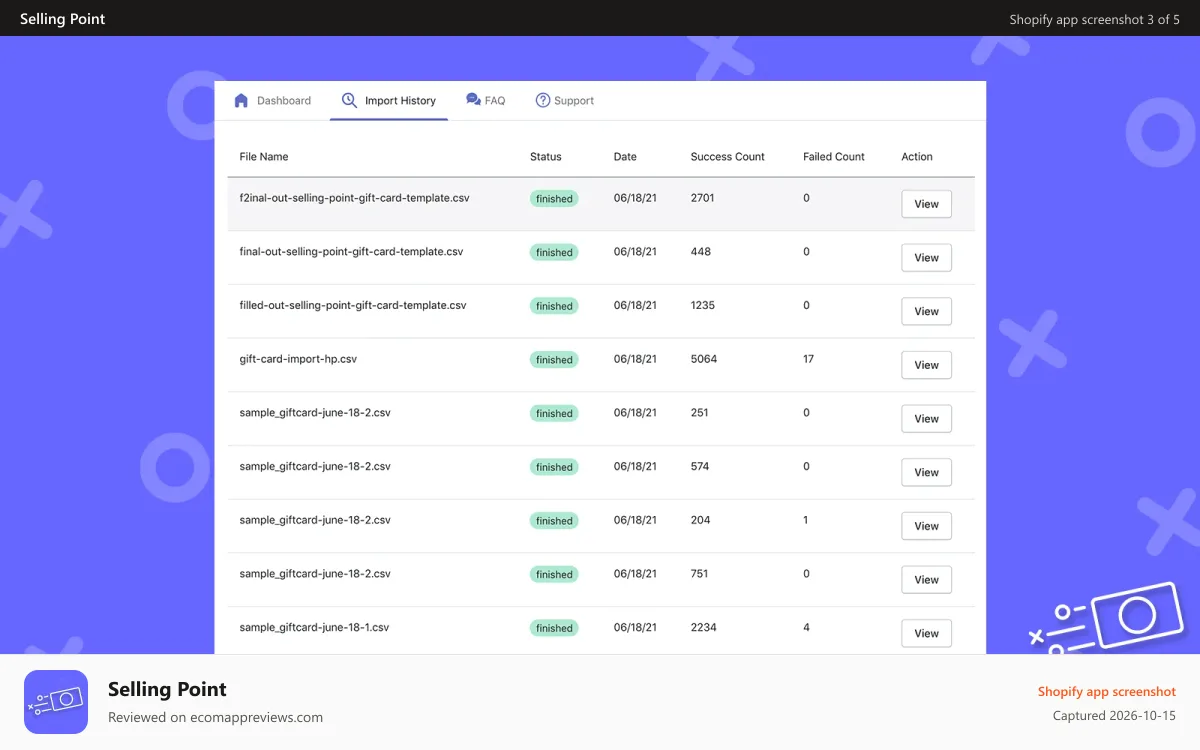View the sample_giftcard-june-18-1.csv import
The image size is (1200, 750).
pos(926,634)
